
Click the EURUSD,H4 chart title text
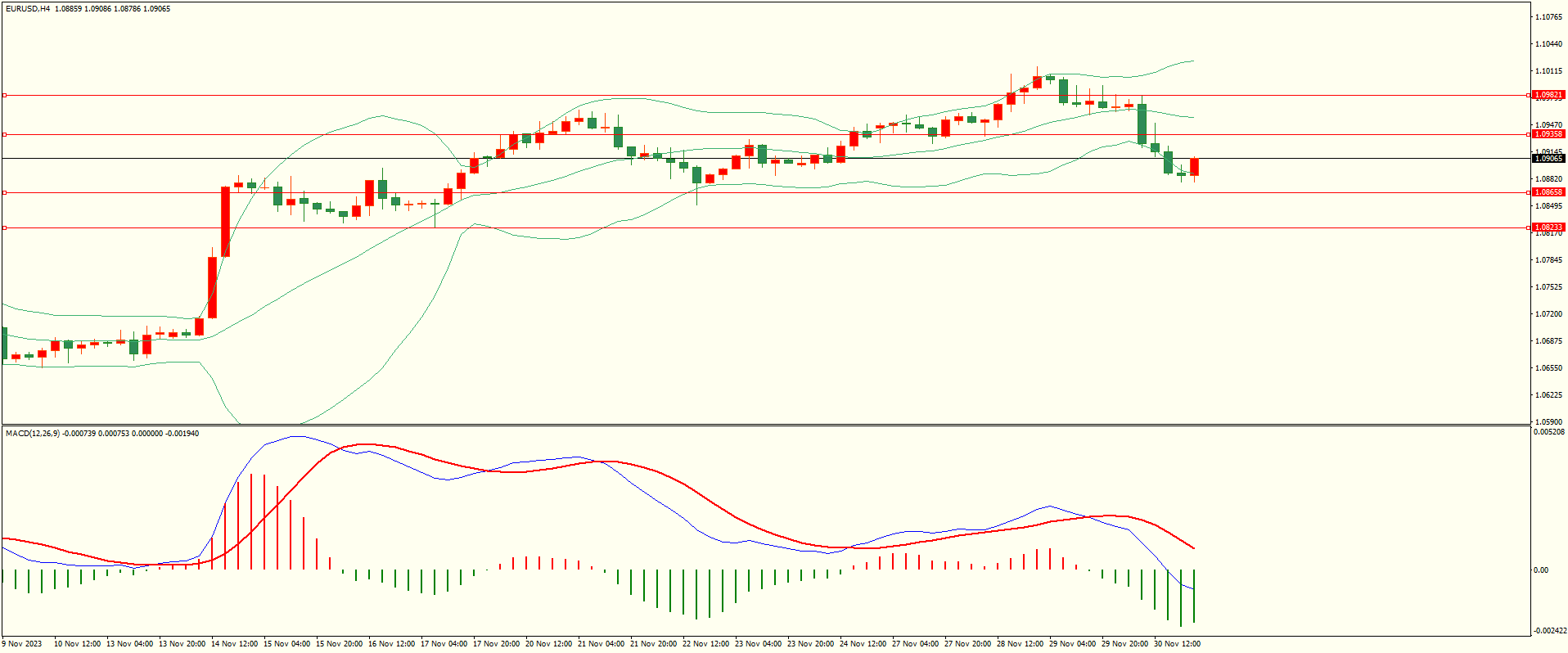coord(27,9)
